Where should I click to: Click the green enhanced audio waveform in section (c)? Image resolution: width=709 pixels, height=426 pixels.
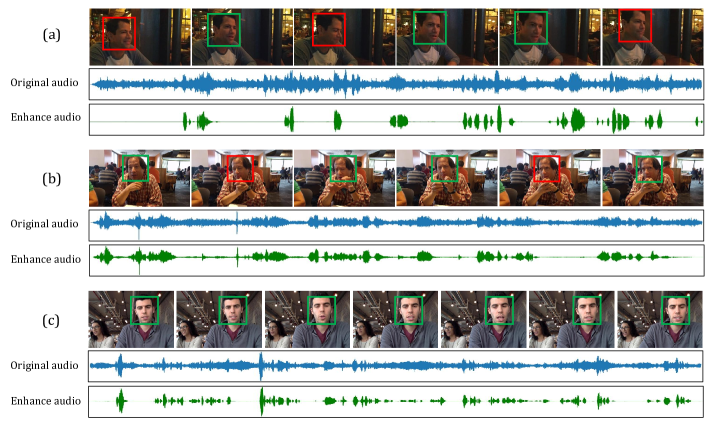tap(396, 402)
